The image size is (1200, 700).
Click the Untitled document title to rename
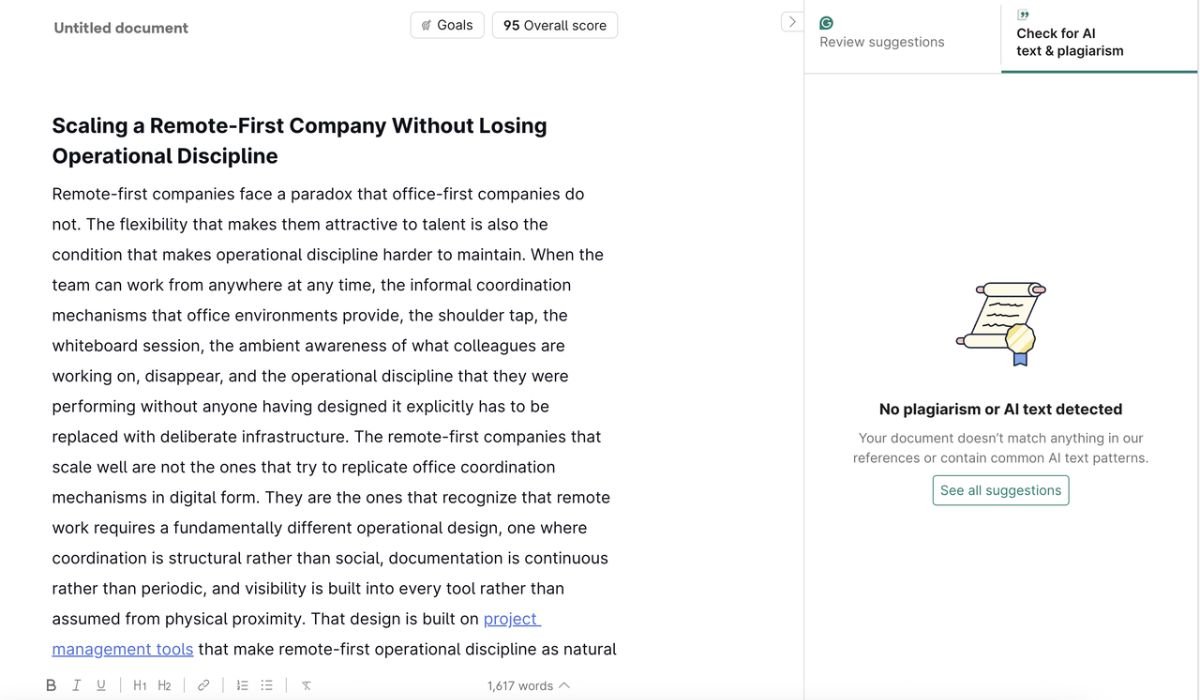pyautogui.click(x=120, y=28)
